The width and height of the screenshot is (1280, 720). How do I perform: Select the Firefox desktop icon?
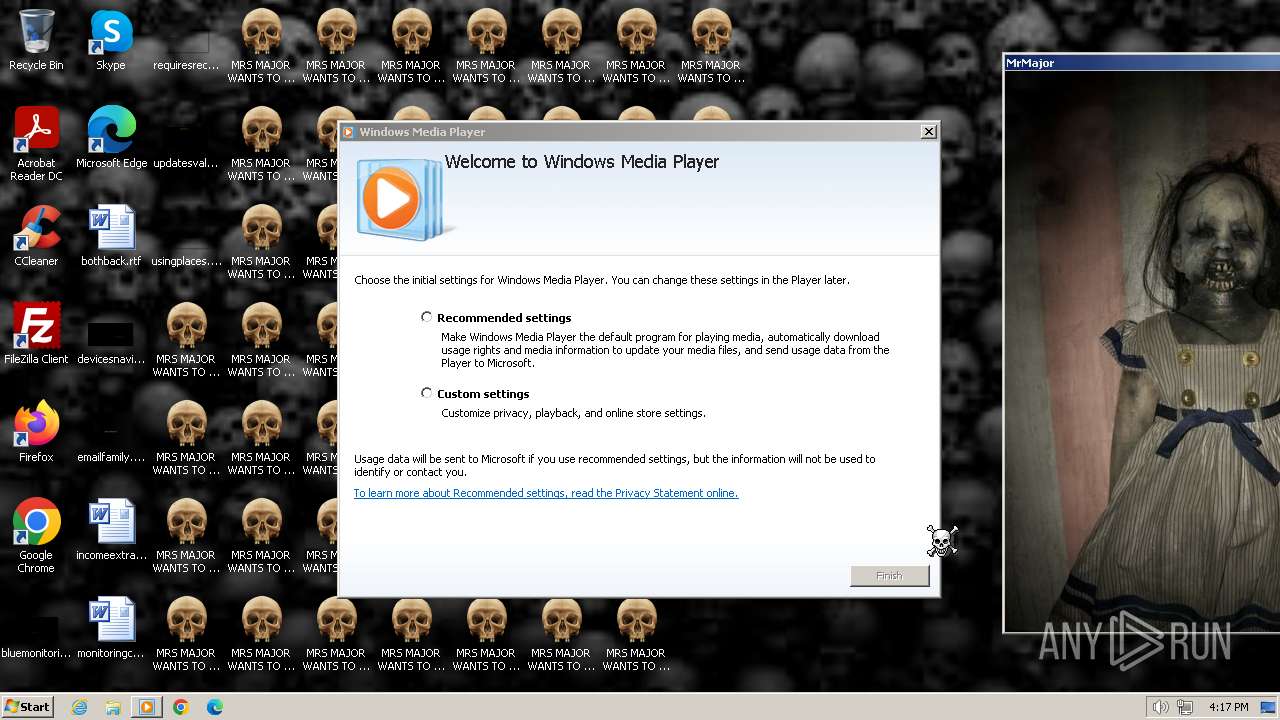click(36, 433)
